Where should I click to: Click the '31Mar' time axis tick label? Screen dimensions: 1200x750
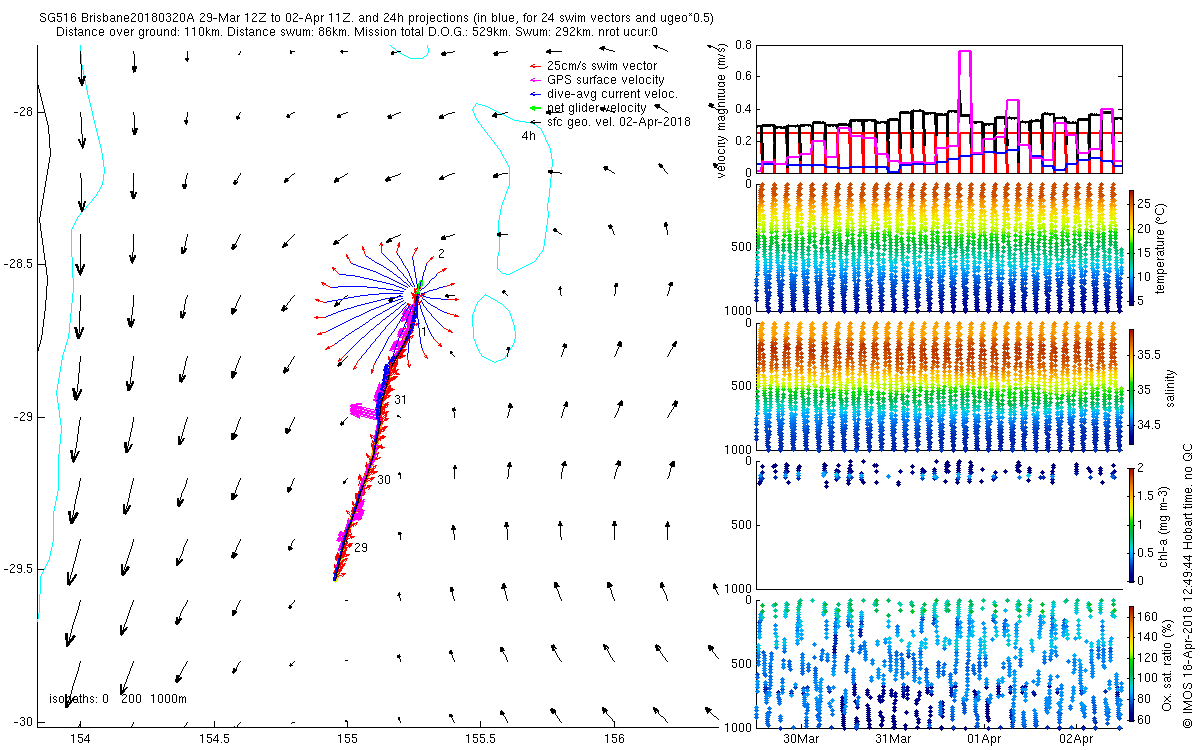coord(893,739)
